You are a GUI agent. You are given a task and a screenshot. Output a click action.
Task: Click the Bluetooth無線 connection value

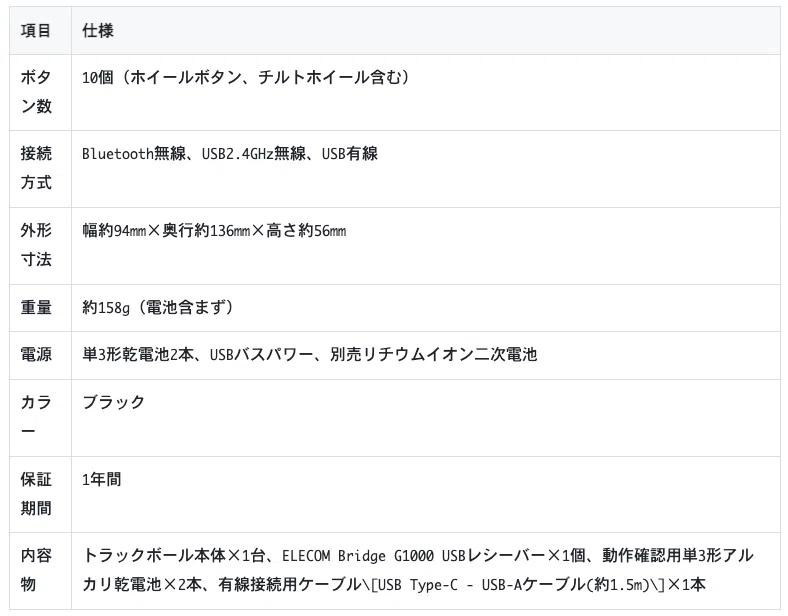pos(134,154)
